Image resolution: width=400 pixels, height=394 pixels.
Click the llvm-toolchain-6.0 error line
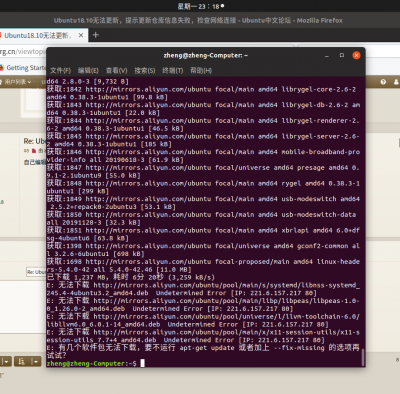pos(203,320)
